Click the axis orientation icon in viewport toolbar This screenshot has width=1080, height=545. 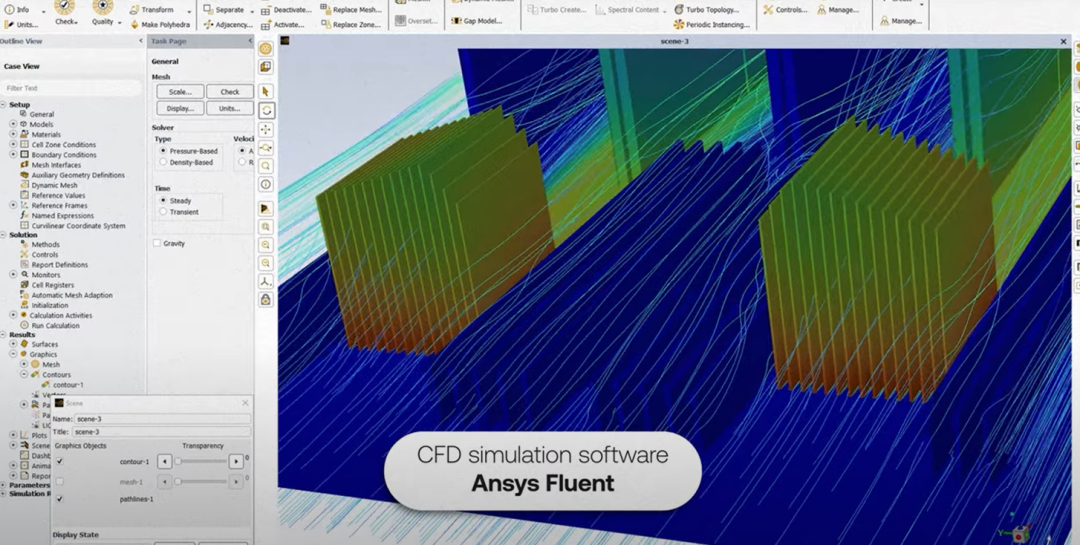266,281
